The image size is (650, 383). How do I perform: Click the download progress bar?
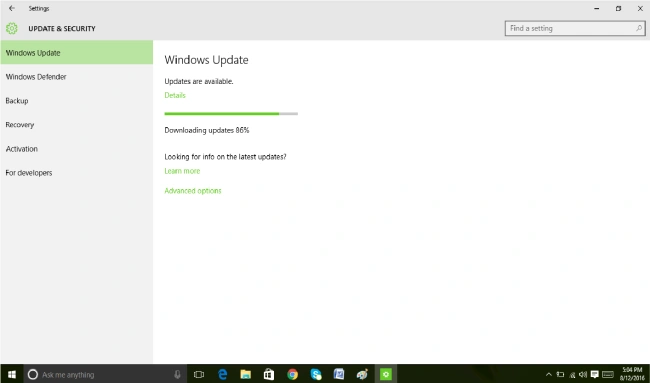tap(231, 114)
